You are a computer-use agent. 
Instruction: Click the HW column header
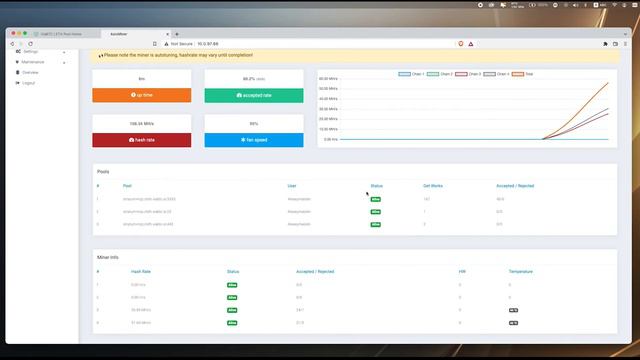pos(462,271)
